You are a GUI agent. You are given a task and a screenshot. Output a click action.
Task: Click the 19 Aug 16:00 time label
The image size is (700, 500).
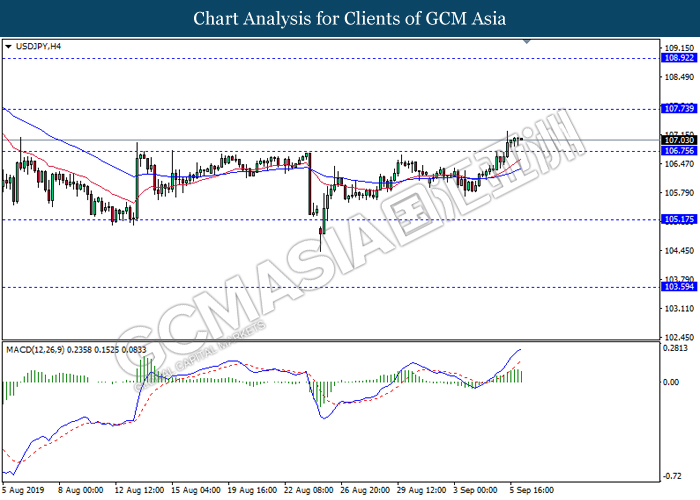[x=252, y=490]
